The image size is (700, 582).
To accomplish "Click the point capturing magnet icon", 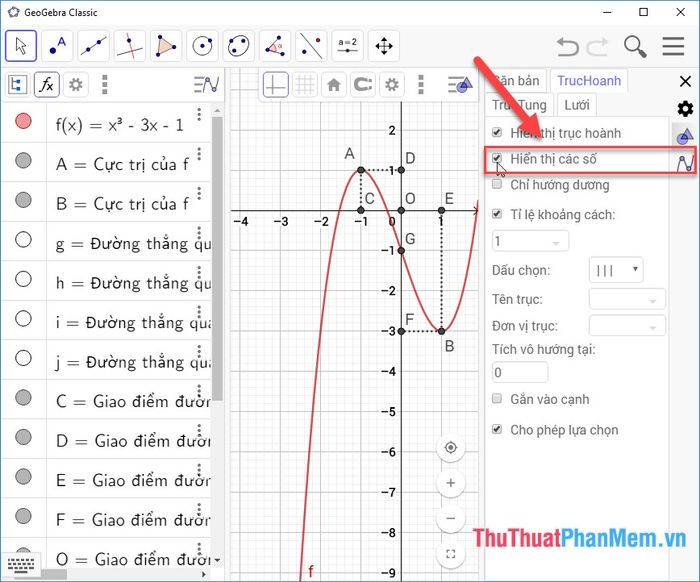I will point(362,84).
